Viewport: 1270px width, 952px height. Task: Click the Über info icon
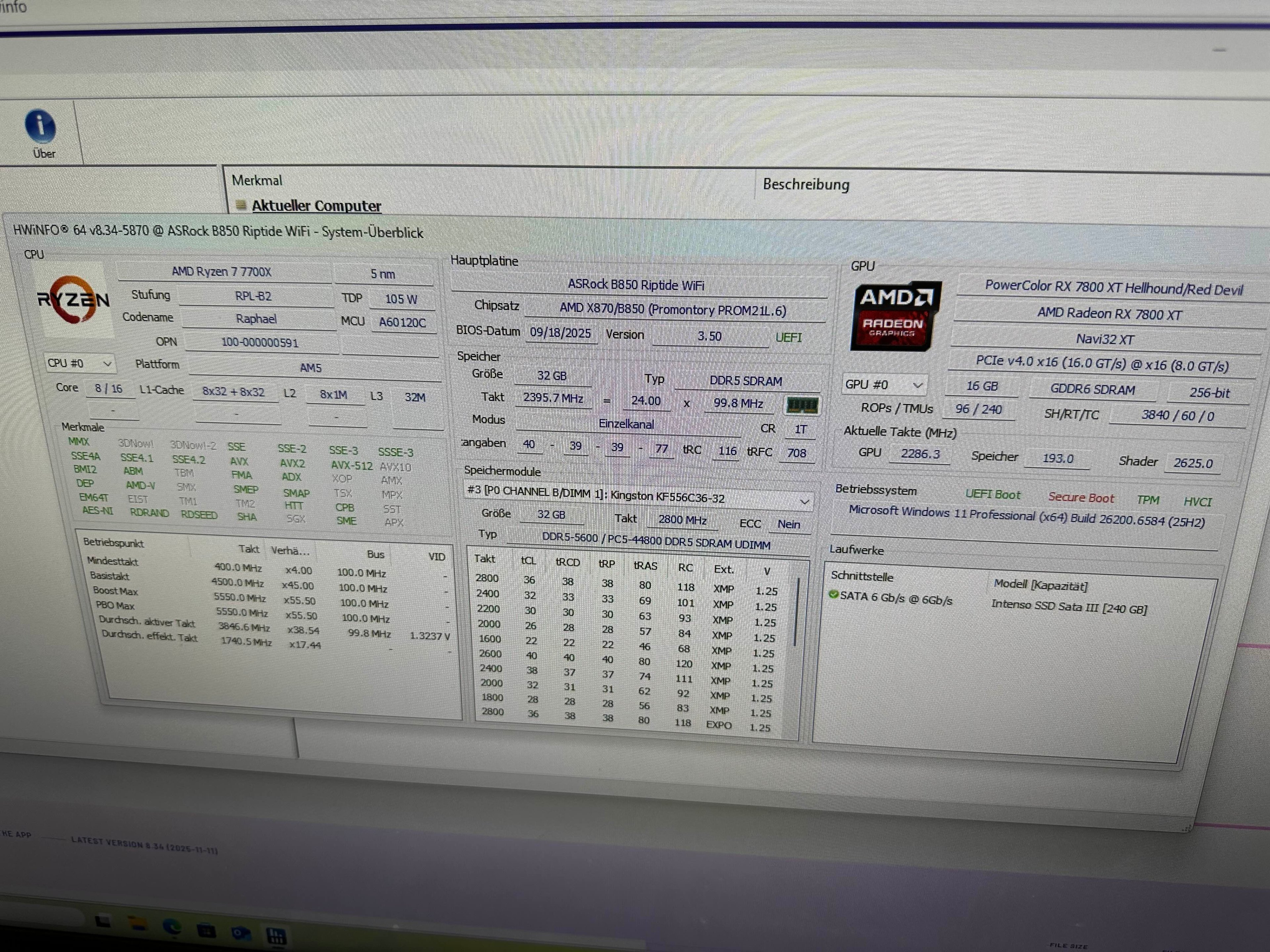point(40,126)
